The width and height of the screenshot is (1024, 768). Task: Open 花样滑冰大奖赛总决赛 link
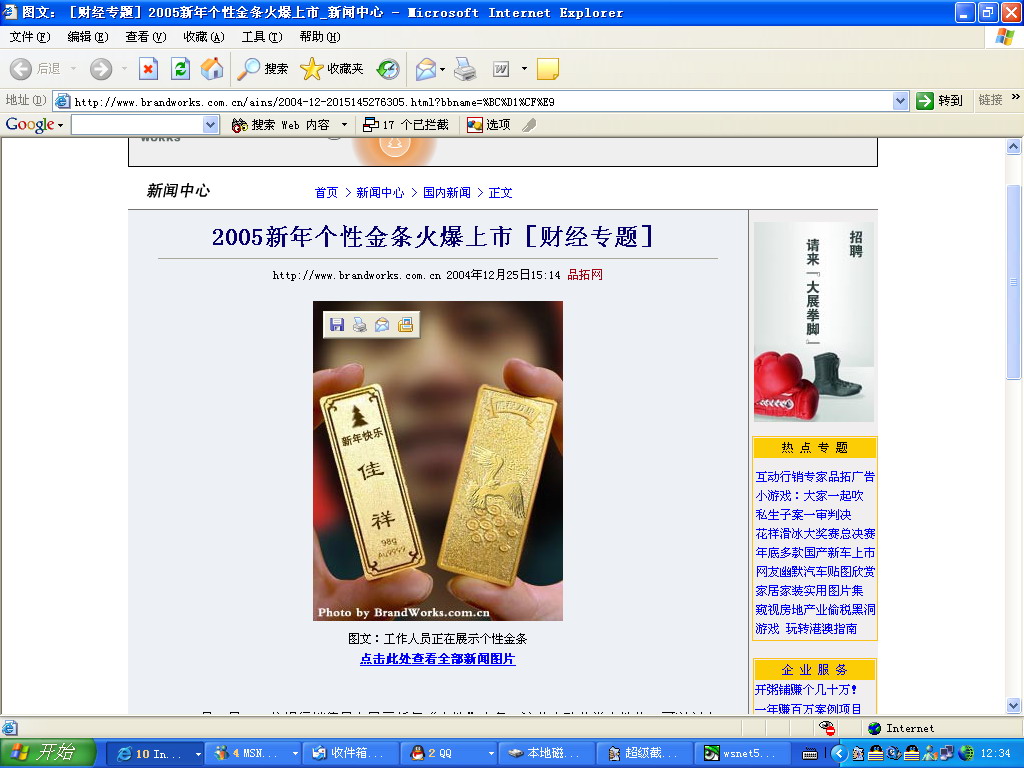pos(815,534)
